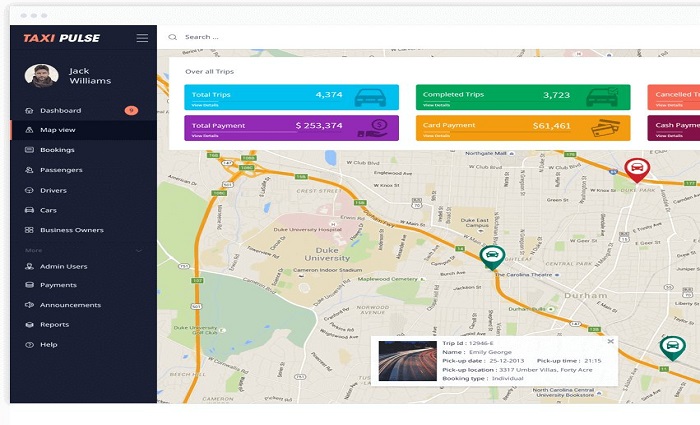Click Jack Williams profile avatar

tap(42, 76)
